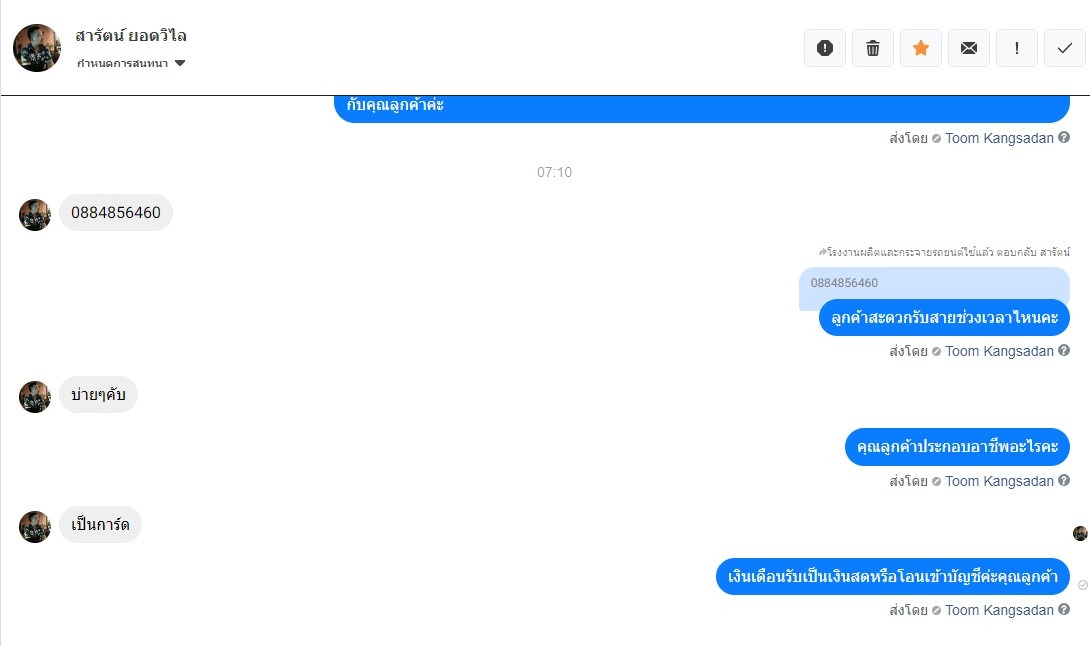Open the กำหนดการสนทนา assignment label
Screen dimensions: 1090x646
point(122,63)
